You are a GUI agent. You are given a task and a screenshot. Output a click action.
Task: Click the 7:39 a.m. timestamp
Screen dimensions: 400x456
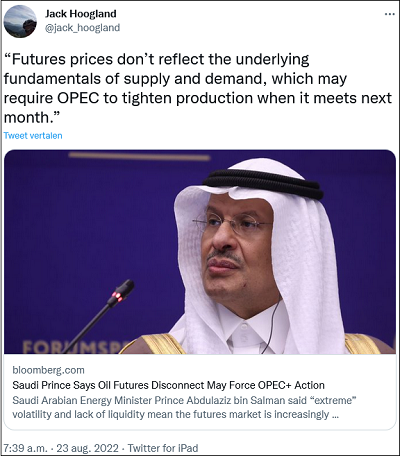[x=25, y=448]
